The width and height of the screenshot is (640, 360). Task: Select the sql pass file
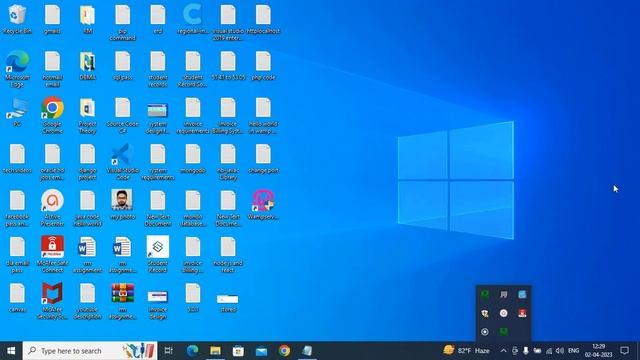(x=122, y=66)
